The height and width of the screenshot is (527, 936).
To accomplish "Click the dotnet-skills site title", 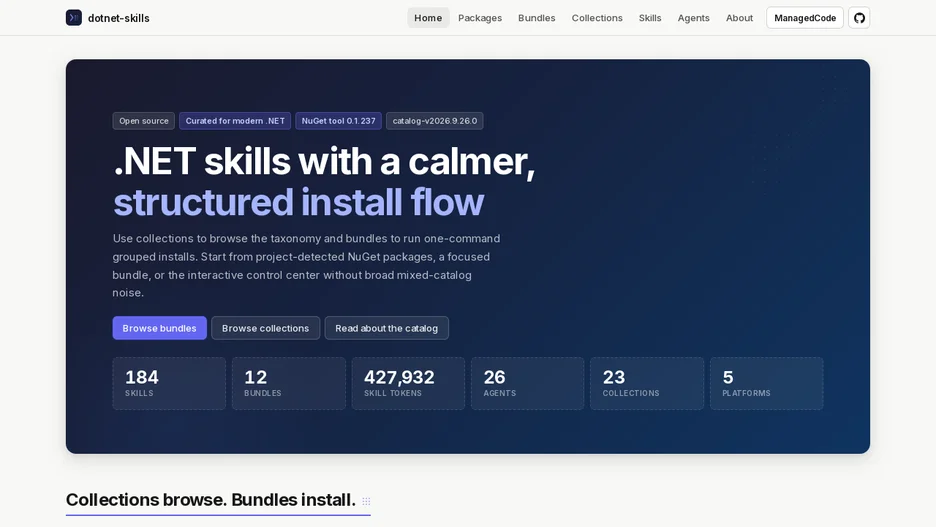I will (119, 18).
